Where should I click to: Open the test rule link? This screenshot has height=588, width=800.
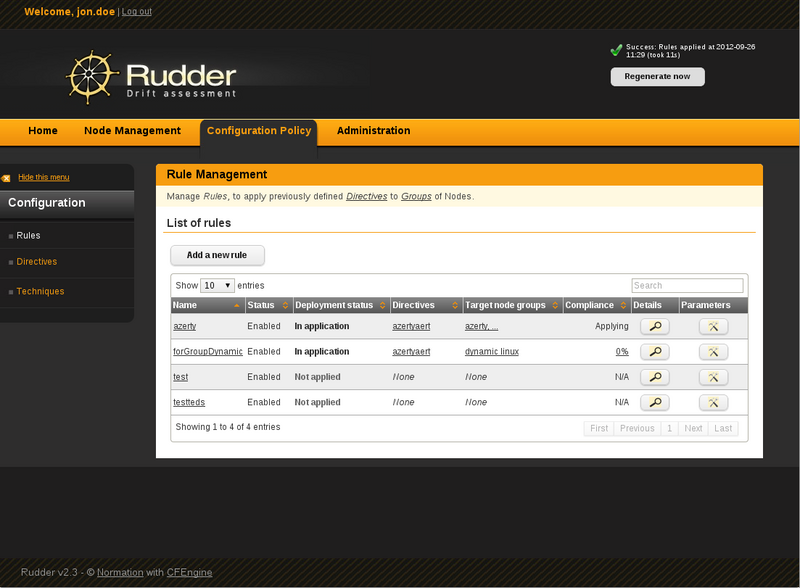click(181, 377)
